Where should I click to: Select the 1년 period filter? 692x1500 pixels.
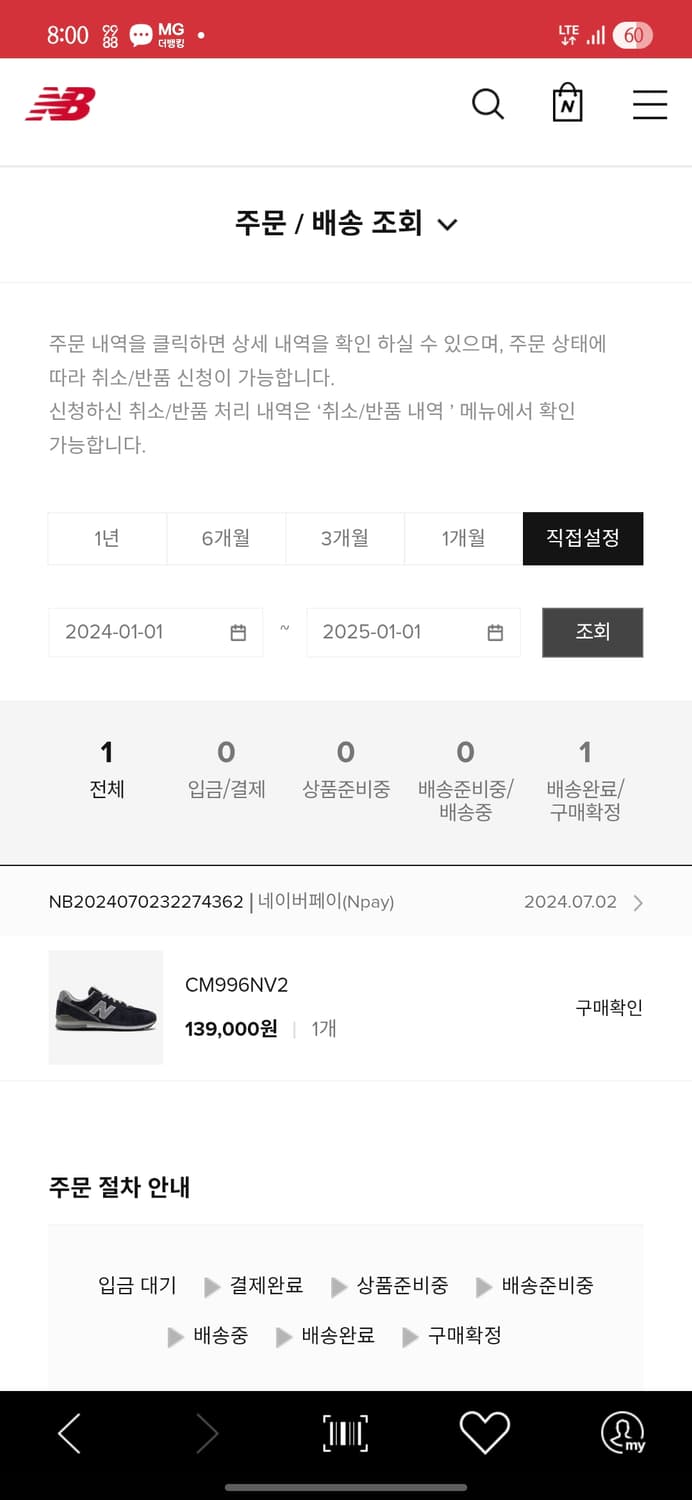pos(107,538)
